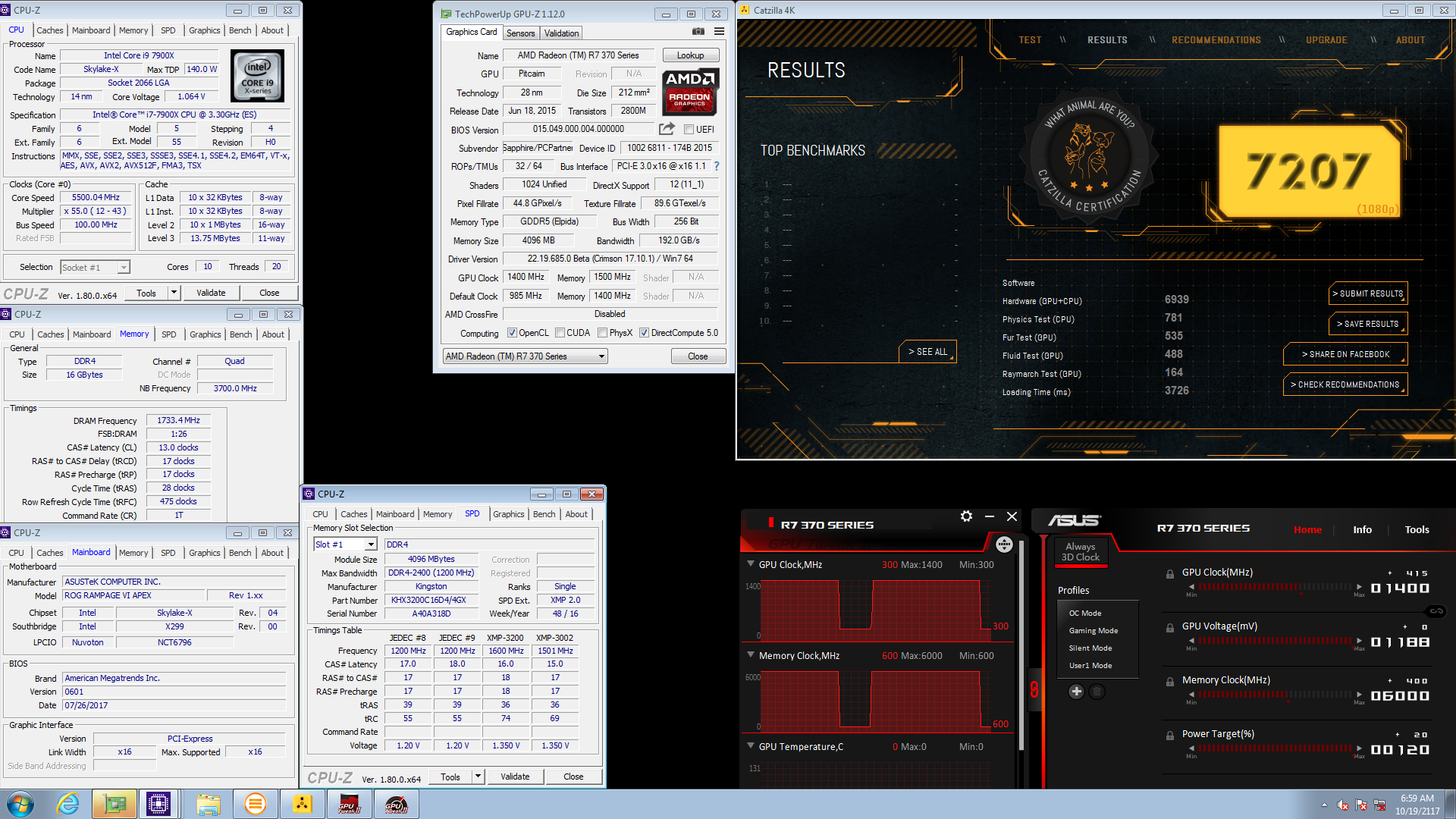Collapse the GPU Temperature,C graph
This screenshot has width=1456, height=819.
tap(751, 746)
